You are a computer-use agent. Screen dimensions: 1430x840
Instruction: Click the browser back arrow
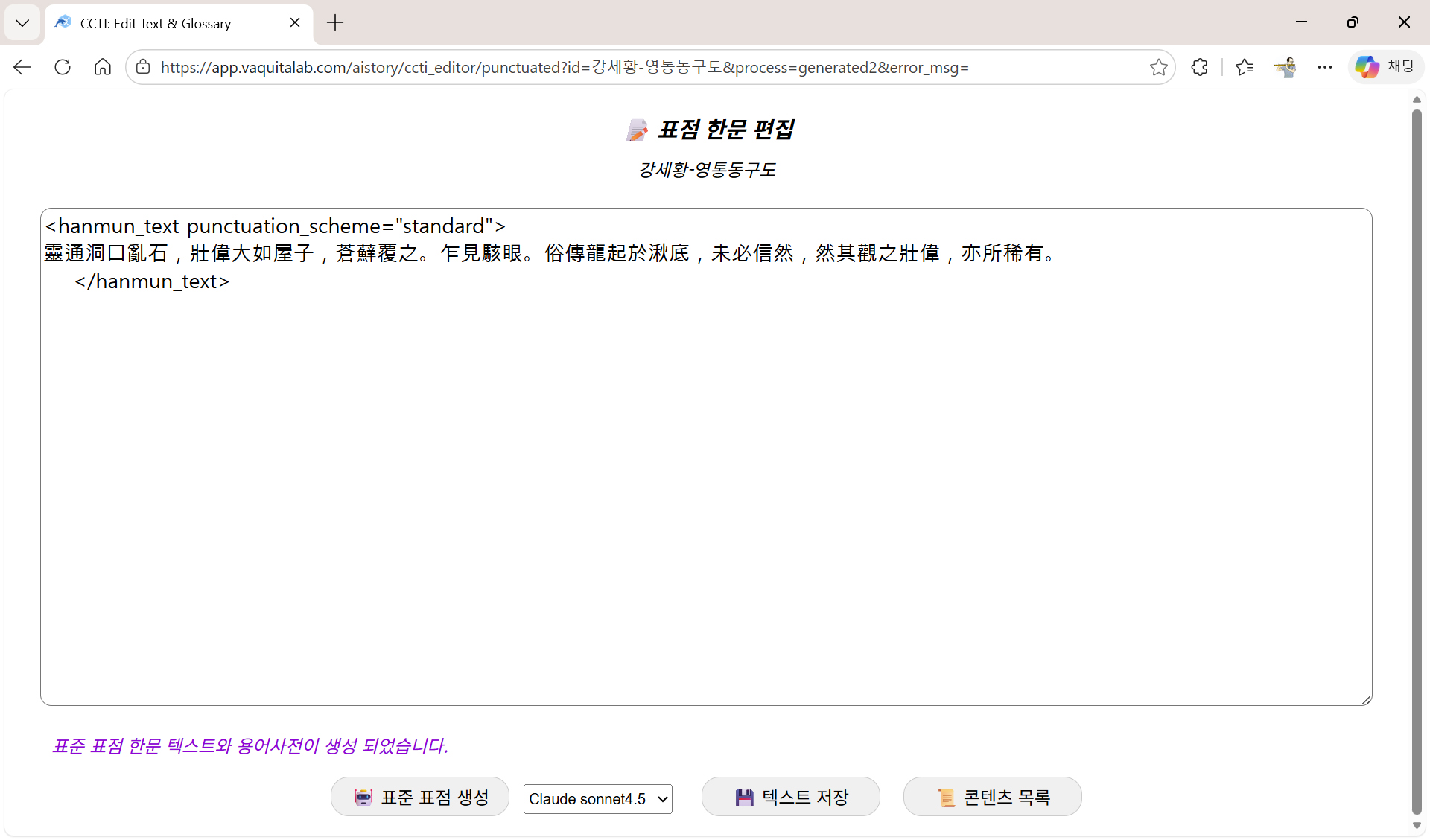22,67
